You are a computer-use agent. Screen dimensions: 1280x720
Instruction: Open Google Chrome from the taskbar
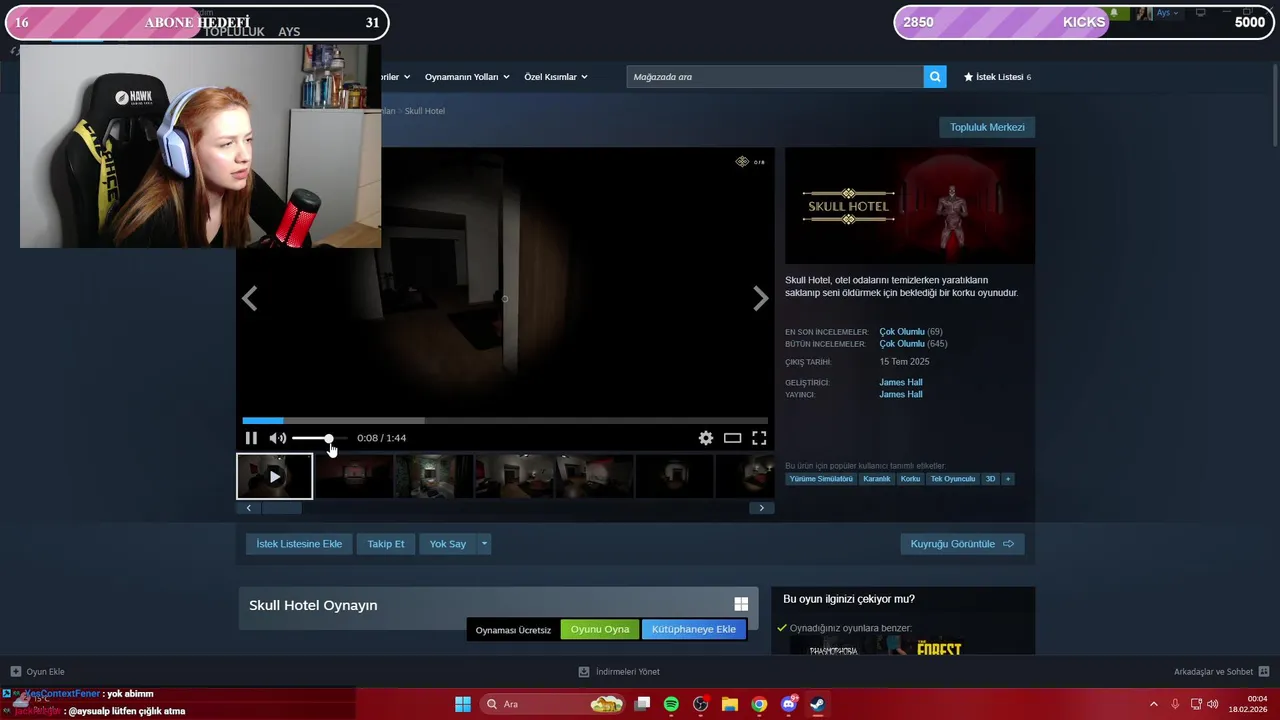click(x=759, y=704)
